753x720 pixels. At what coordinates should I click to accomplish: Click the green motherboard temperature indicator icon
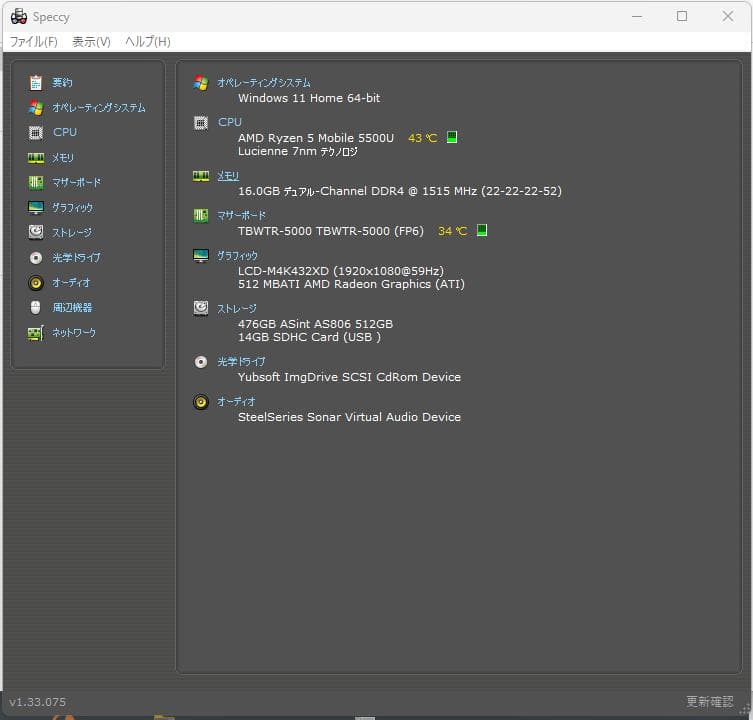482,231
